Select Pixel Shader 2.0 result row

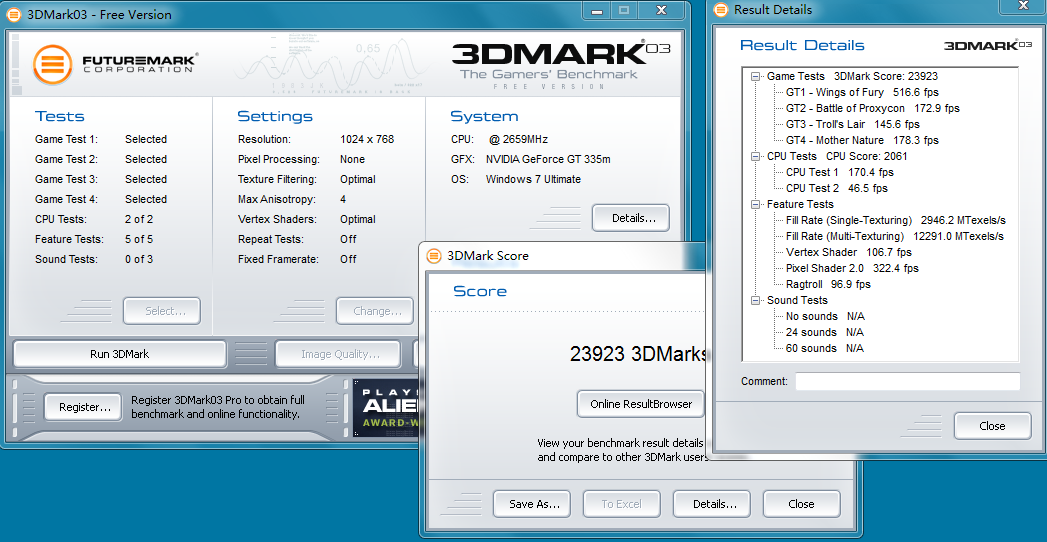coord(852,268)
